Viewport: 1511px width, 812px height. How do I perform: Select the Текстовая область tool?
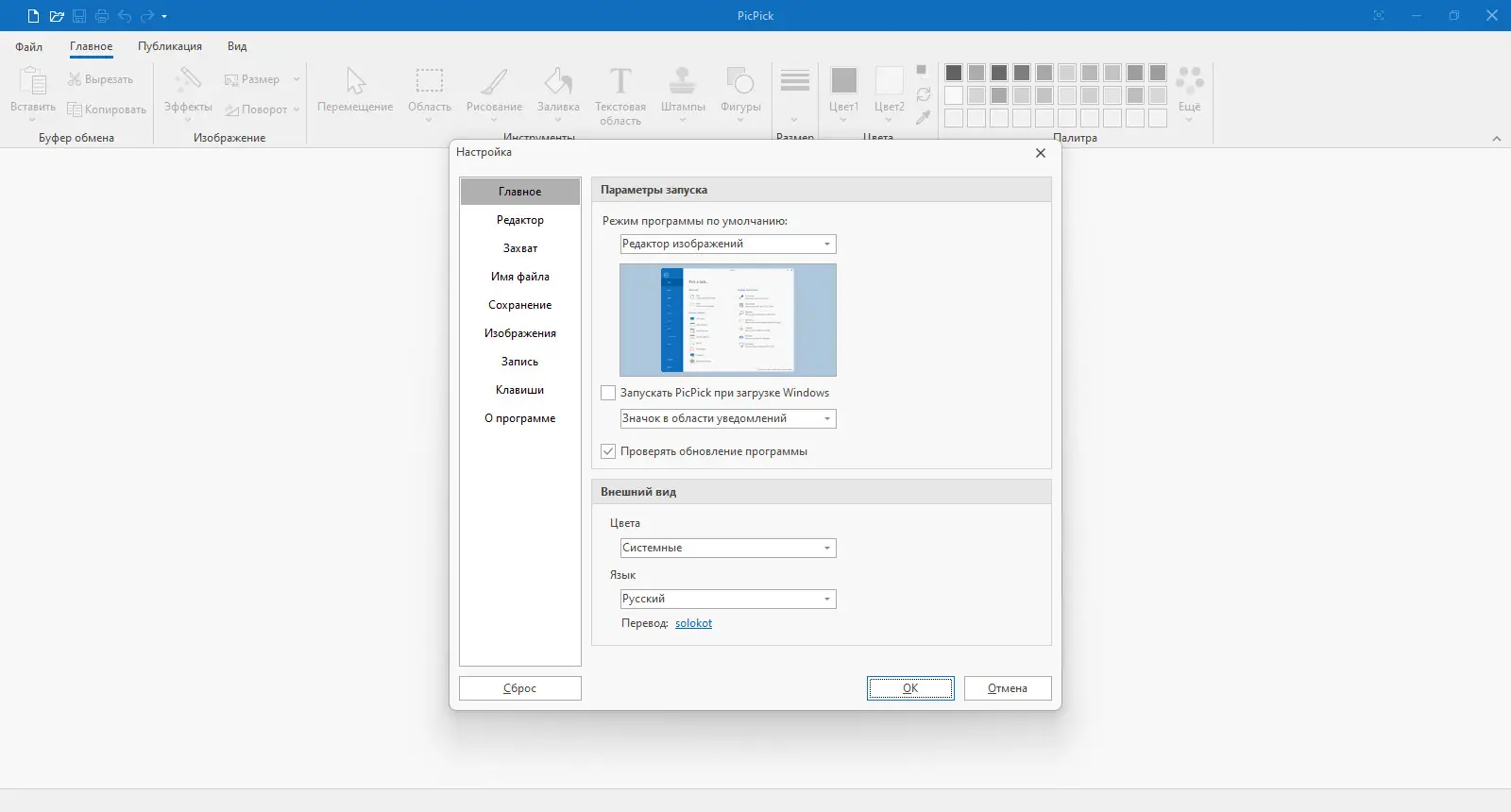tap(620, 94)
